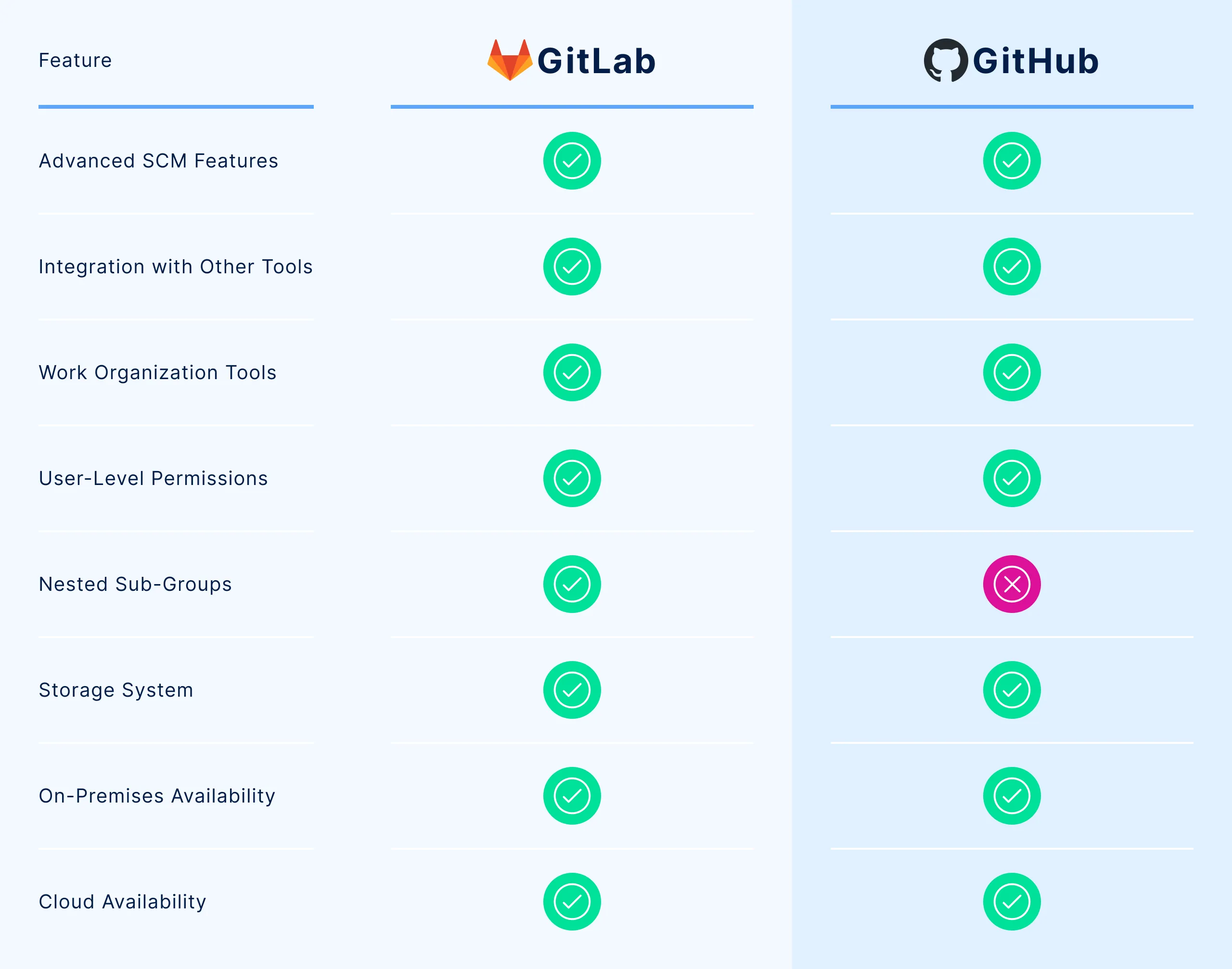Click GitLab's Advanced SCM Features checkmark
This screenshot has width=1232, height=969.
click(571, 161)
